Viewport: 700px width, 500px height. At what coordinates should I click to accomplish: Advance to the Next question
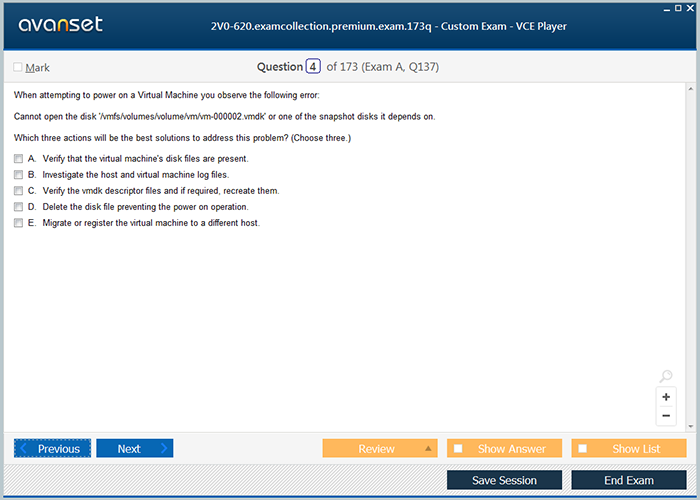pyautogui.click(x=134, y=449)
